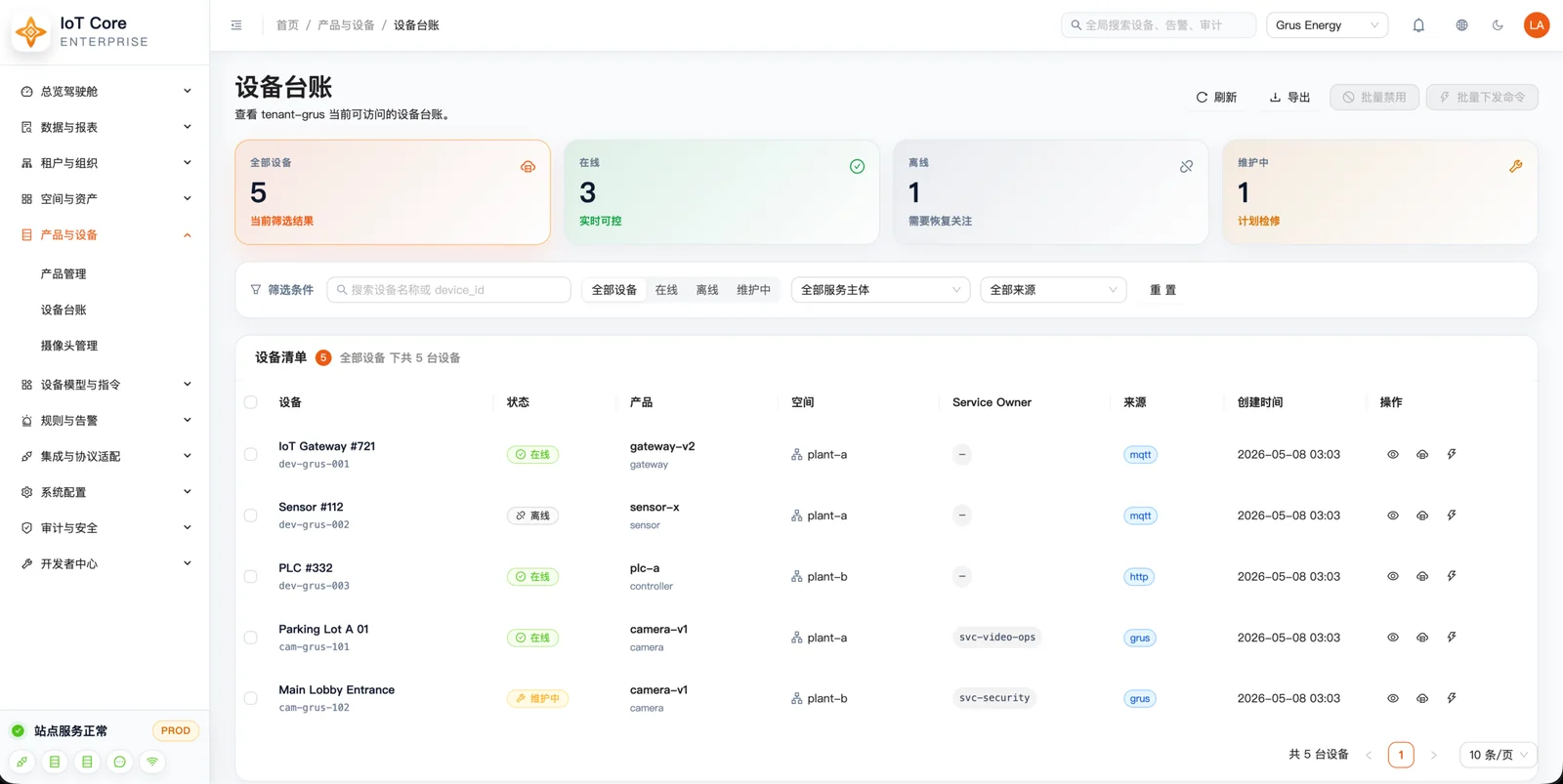View details of Sensor #112
This screenshot has width=1563, height=784.
click(1393, 516)
